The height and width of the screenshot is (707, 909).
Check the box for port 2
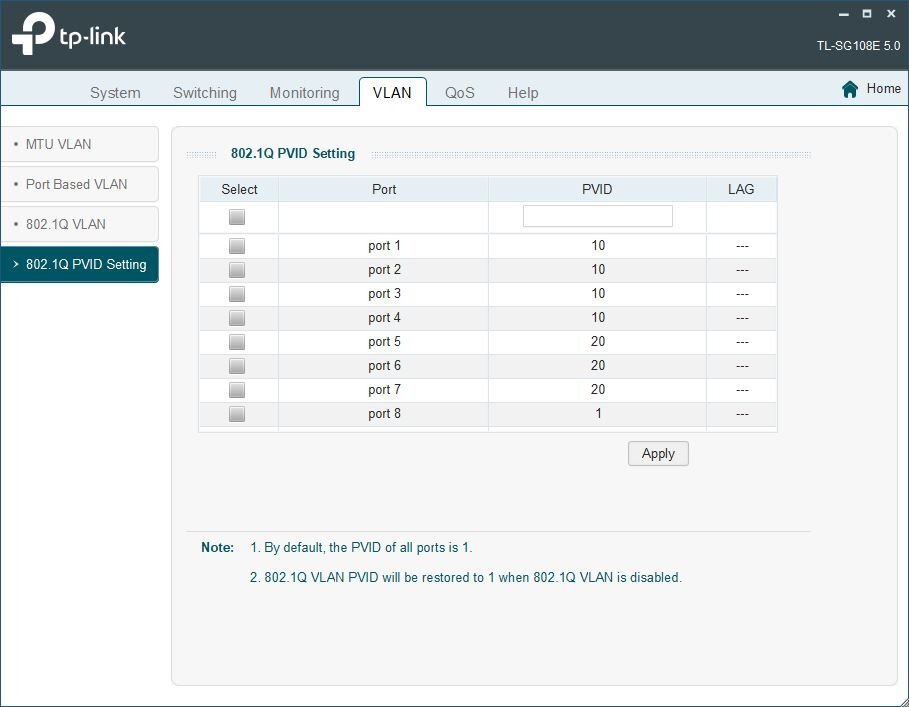(x=237, y=270)
